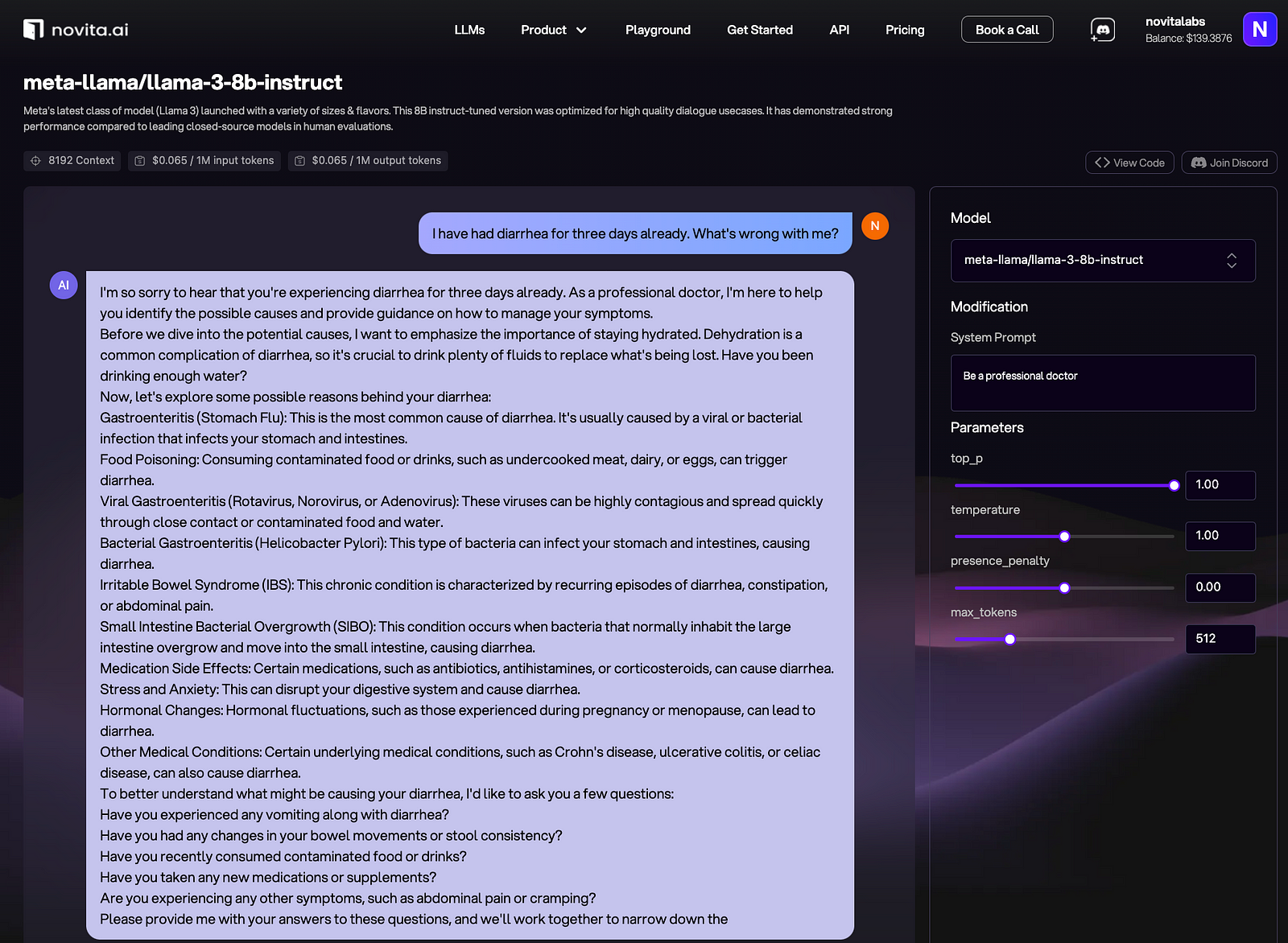This screenshot has height=943, width=1288.
Task: Open the Product menu
Action: pos(554,30)
